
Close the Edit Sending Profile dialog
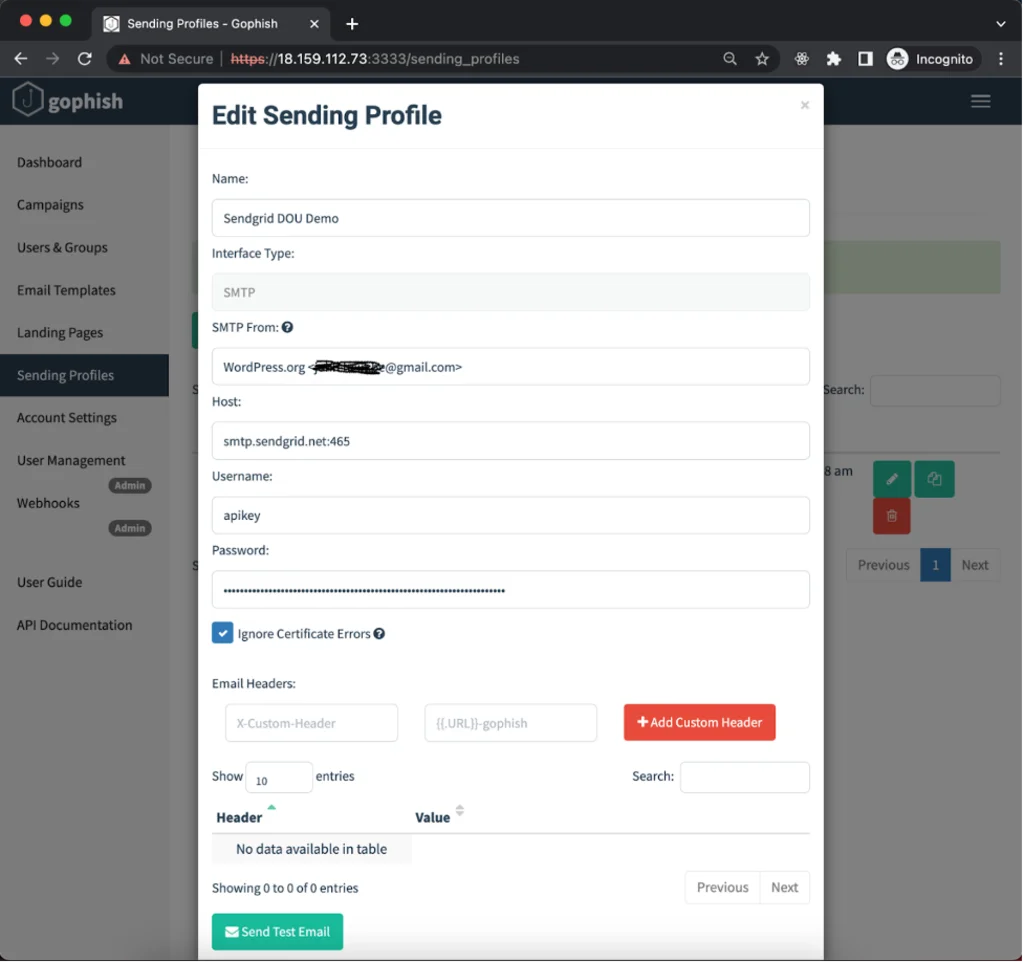[x=805, y=105]
